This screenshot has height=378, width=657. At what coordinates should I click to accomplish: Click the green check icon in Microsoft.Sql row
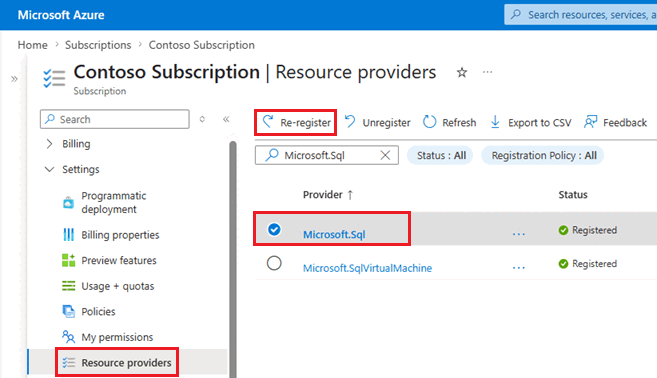[x=563, y=230]
